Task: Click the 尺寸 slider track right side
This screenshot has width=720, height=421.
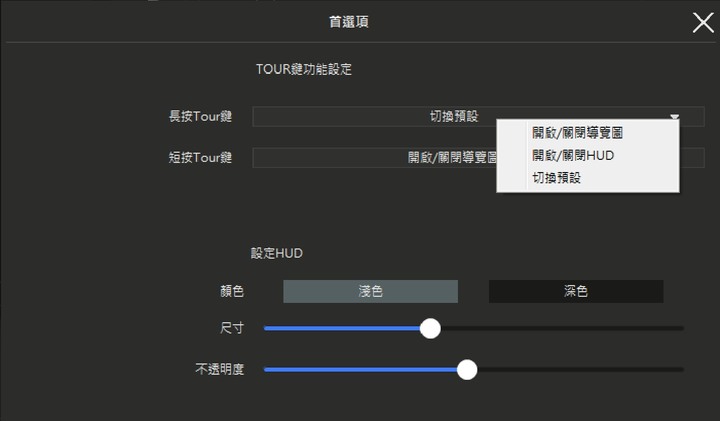Action: pyautogui.click(x=562, y=328)
